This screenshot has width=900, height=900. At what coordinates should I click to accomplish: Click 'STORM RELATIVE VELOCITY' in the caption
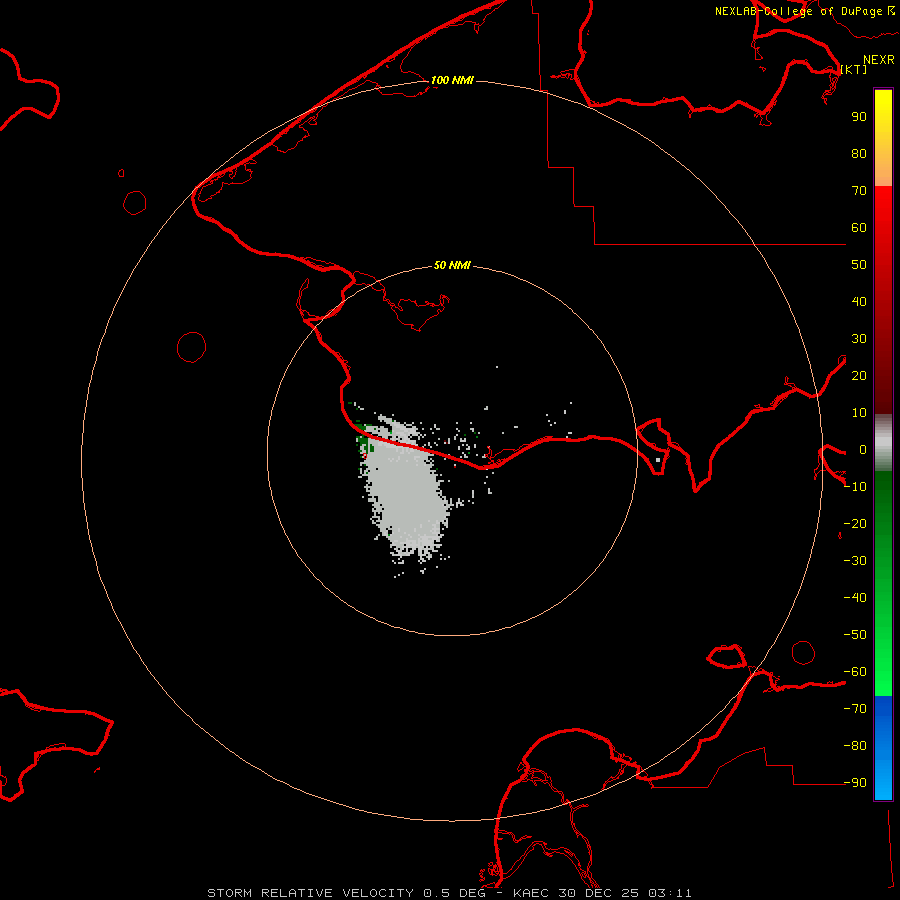(310, 893)
